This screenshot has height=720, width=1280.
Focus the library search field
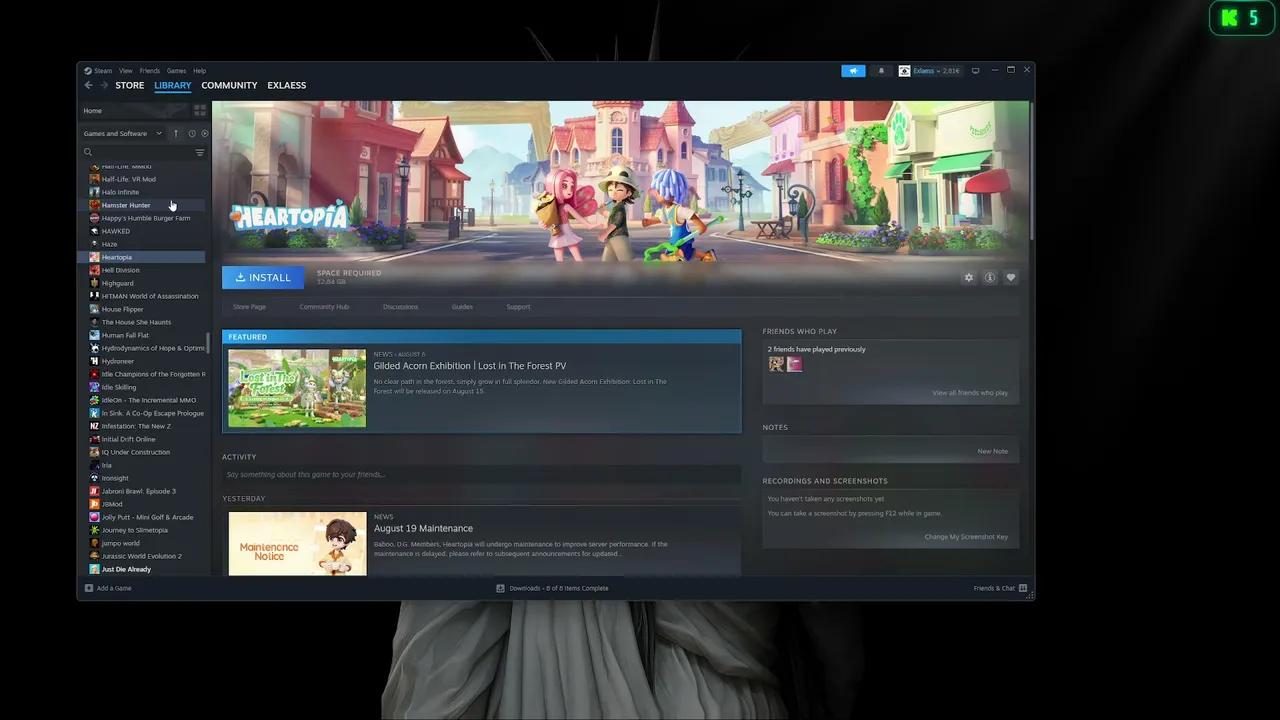140,152
